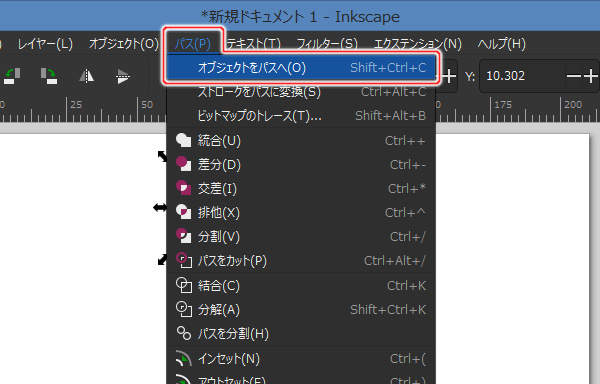
Task: Apply 分割(V) path division
Action: click(x=301, y=237)
